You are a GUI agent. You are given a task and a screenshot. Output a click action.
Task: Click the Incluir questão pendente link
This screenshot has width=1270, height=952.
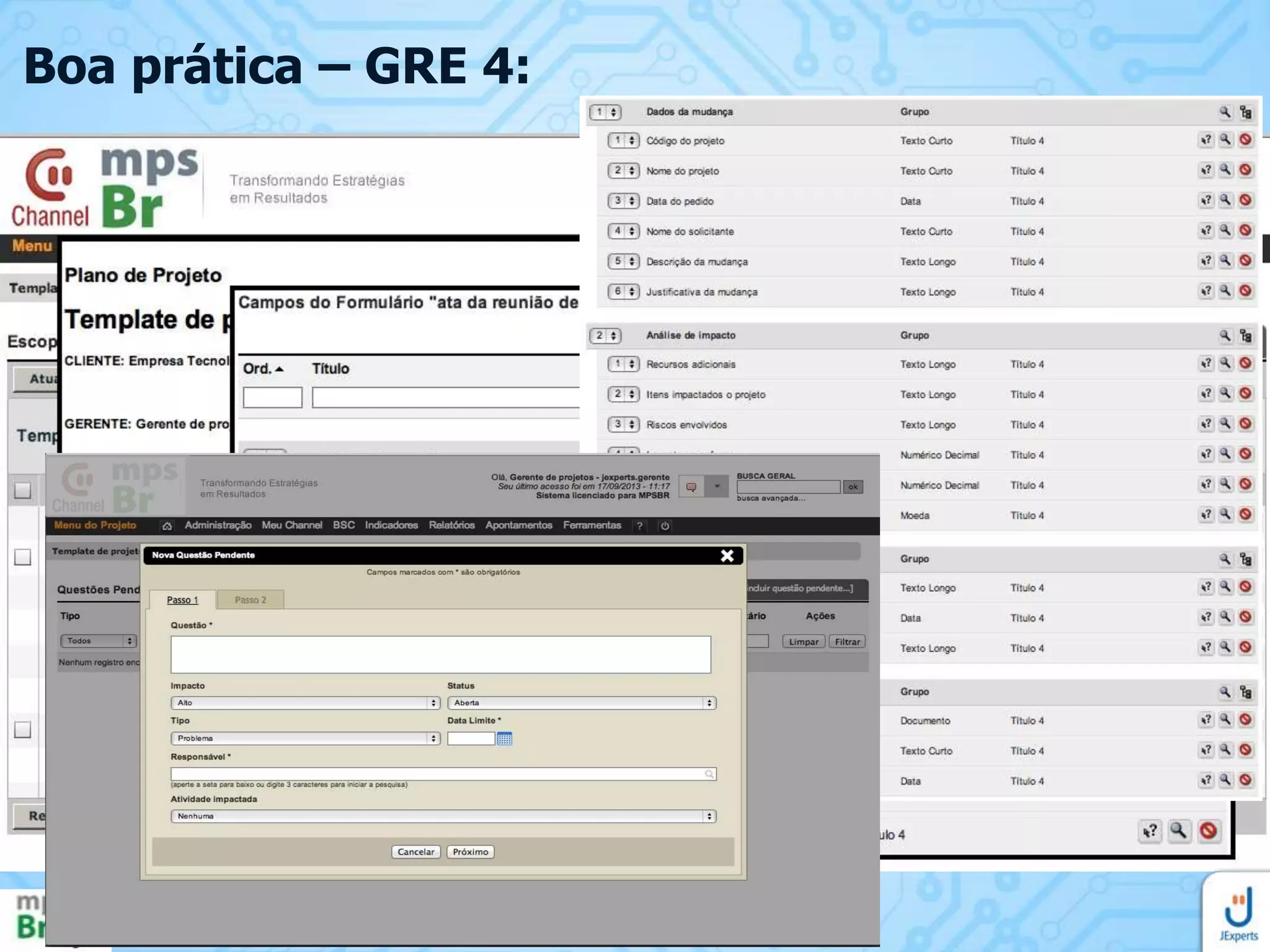click(x=799, y=588)
